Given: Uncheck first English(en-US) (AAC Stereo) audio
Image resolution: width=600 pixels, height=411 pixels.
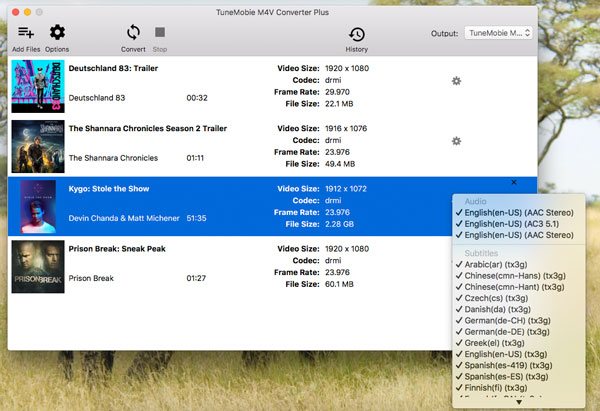Looking at the screenshot, I should (x=518, y=213).
